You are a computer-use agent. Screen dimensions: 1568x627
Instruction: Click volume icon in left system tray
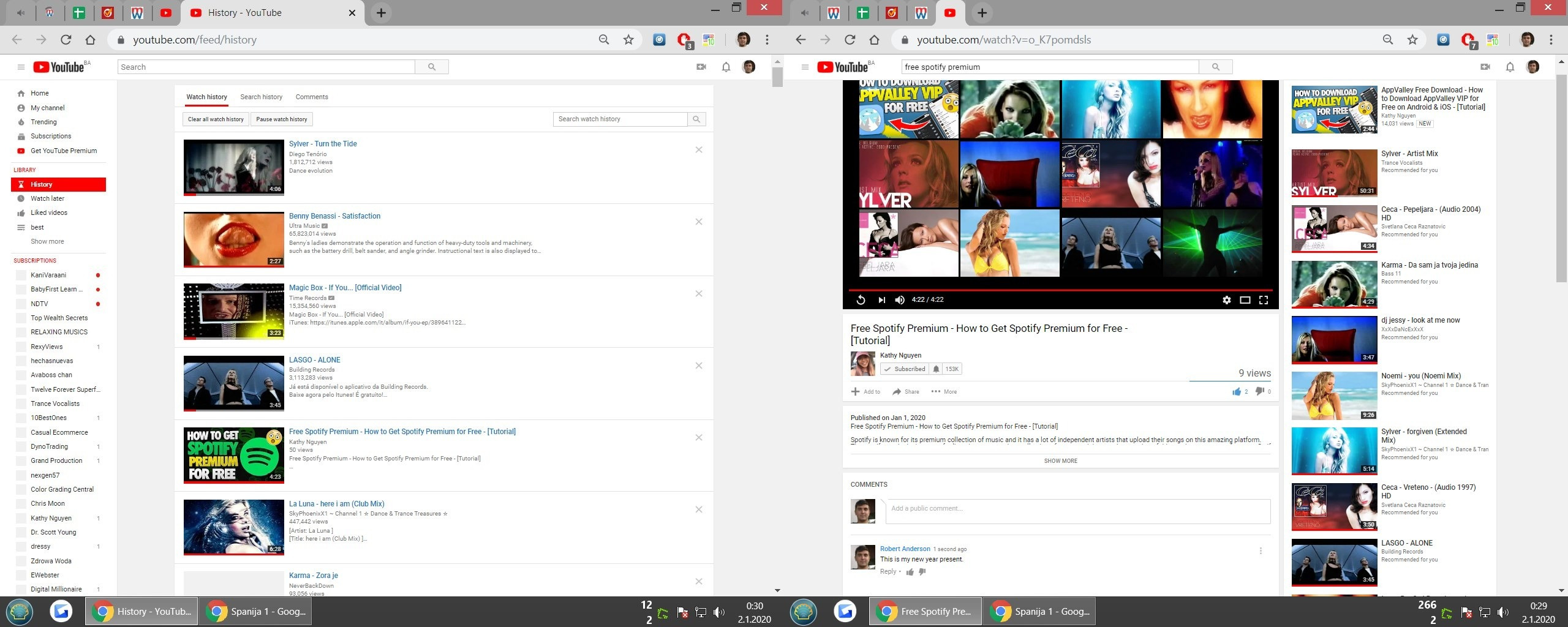pyautogui.click(x=719, y=612)
